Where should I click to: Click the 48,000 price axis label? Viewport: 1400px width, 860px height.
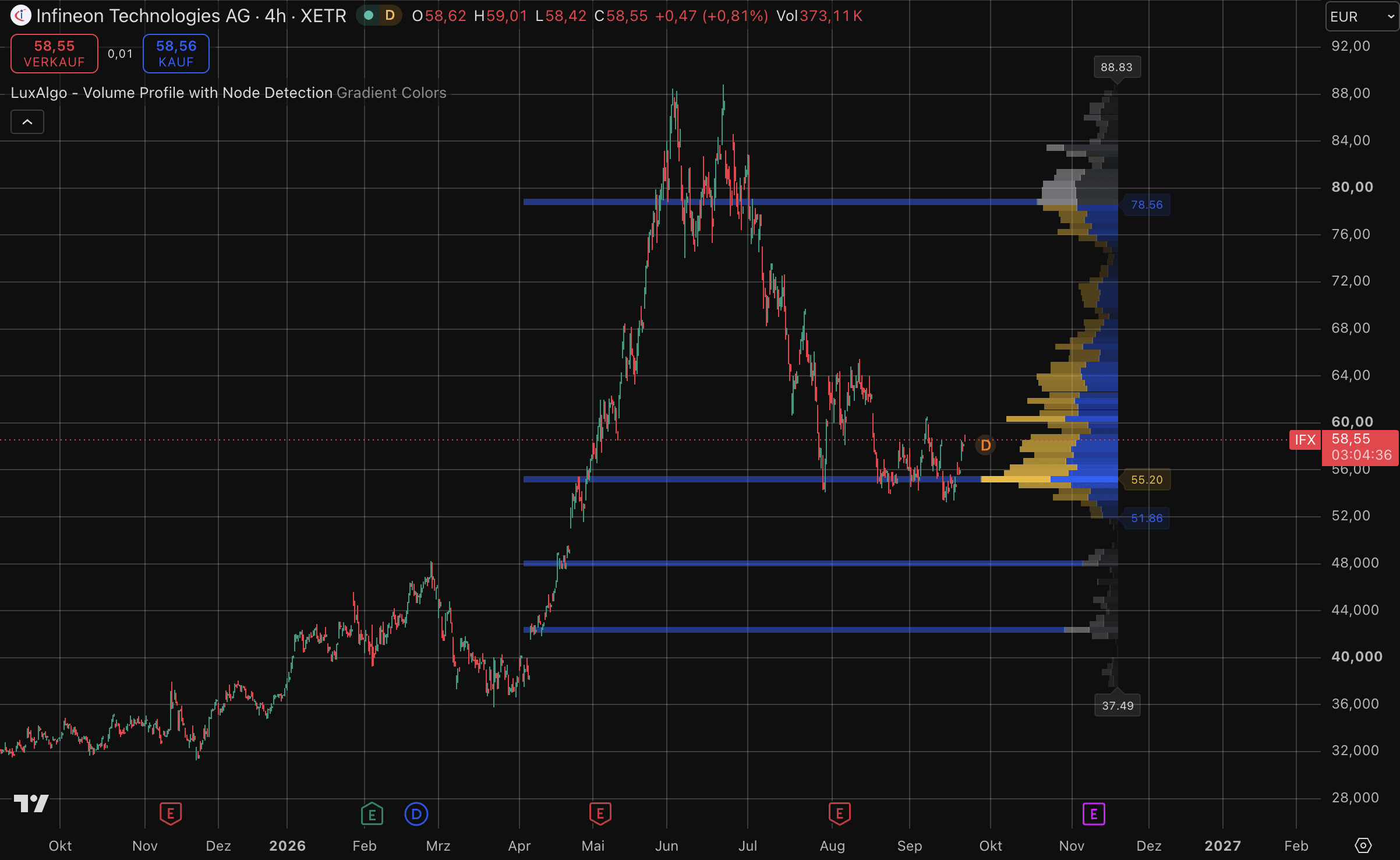coord(1355,563)
